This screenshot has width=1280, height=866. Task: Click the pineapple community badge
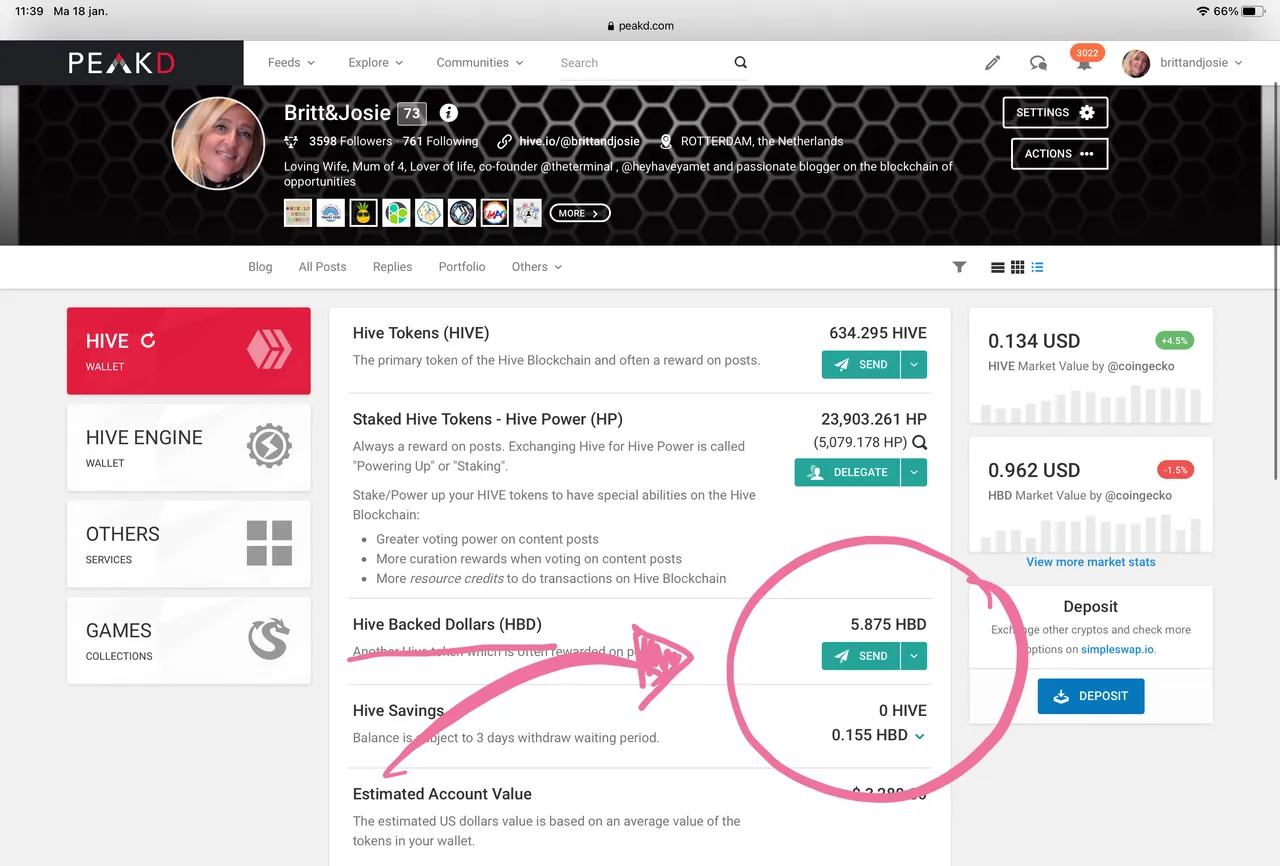(363, 213)
